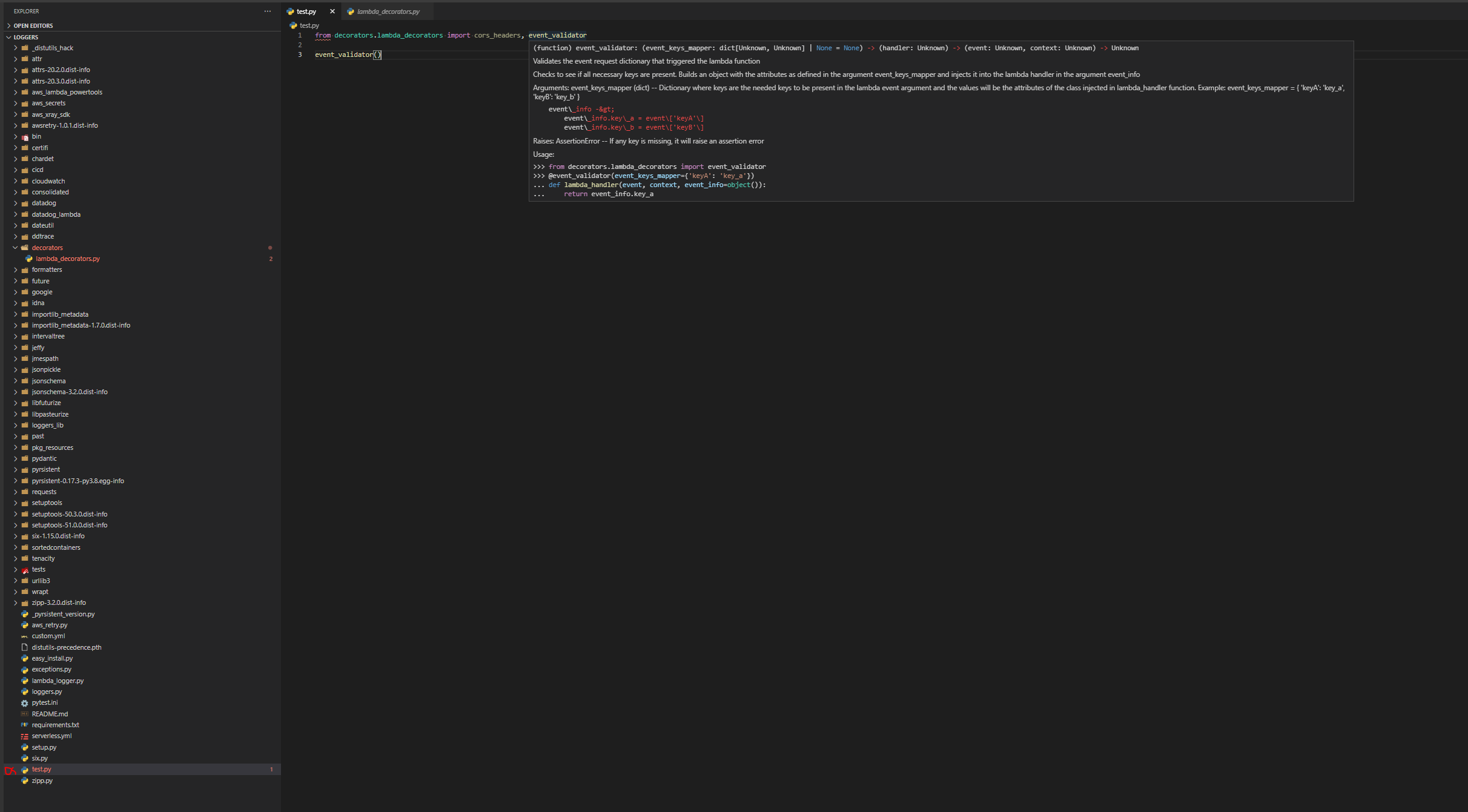Click the Python icon in the breadcrumb bar

[x=293, y=25]
